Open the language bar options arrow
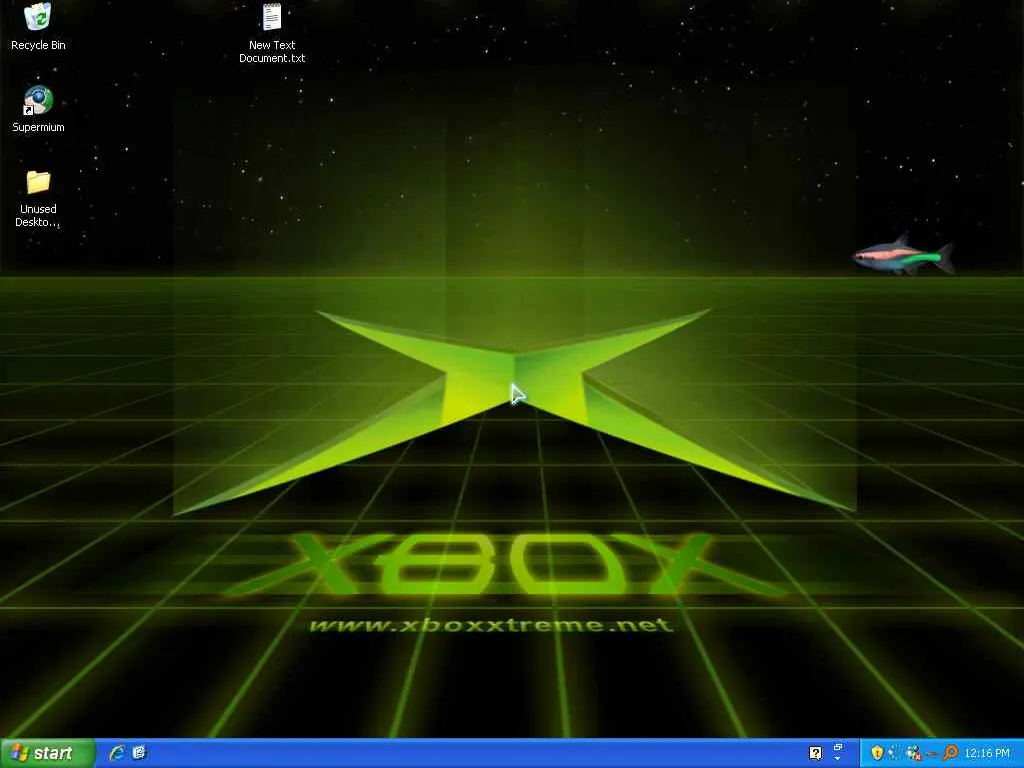The width and height of the screenshot is (1024, 768). (837, 758)
